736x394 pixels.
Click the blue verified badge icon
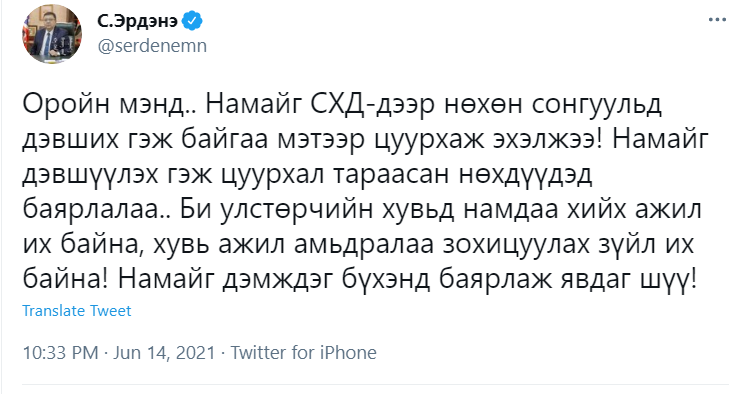[x=192, y=21]
